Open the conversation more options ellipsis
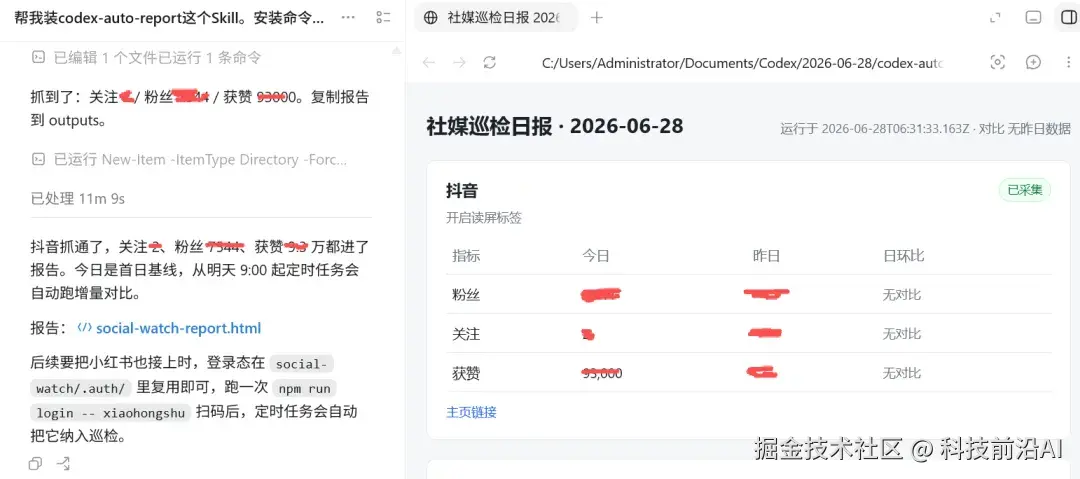 point(349,17)
